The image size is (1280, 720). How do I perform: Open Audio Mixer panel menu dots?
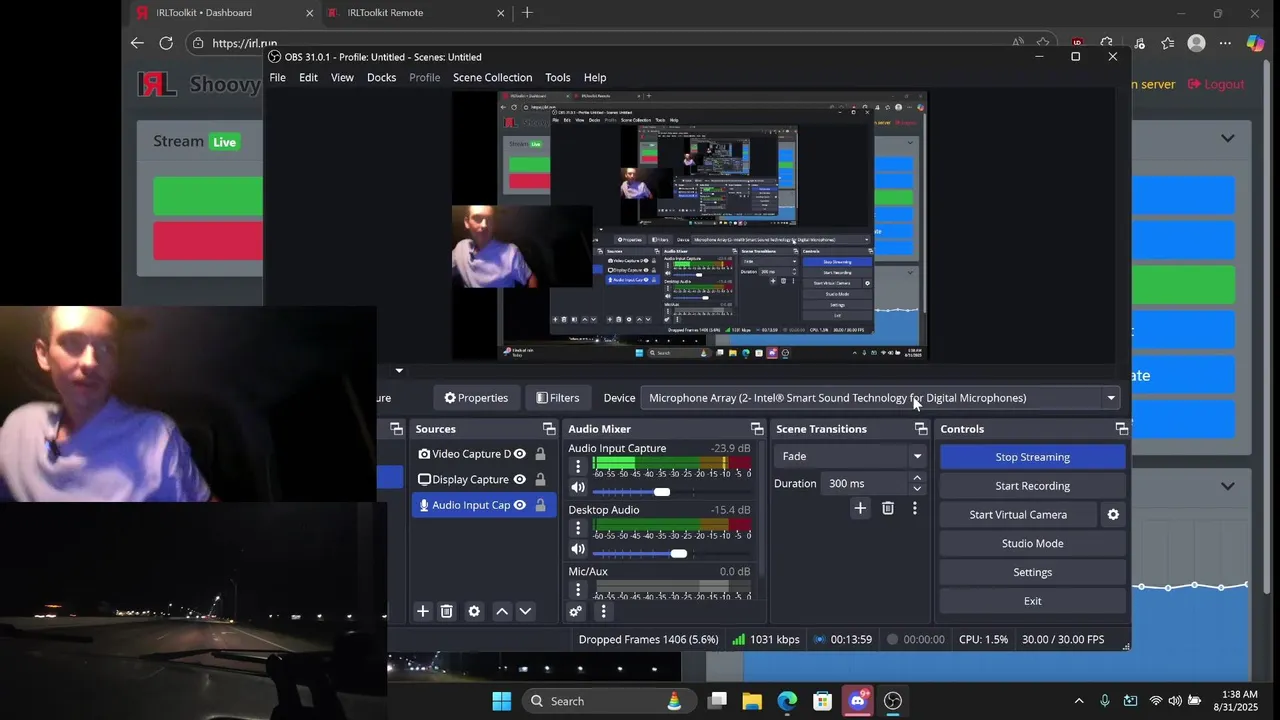click(x=603, y=611)
